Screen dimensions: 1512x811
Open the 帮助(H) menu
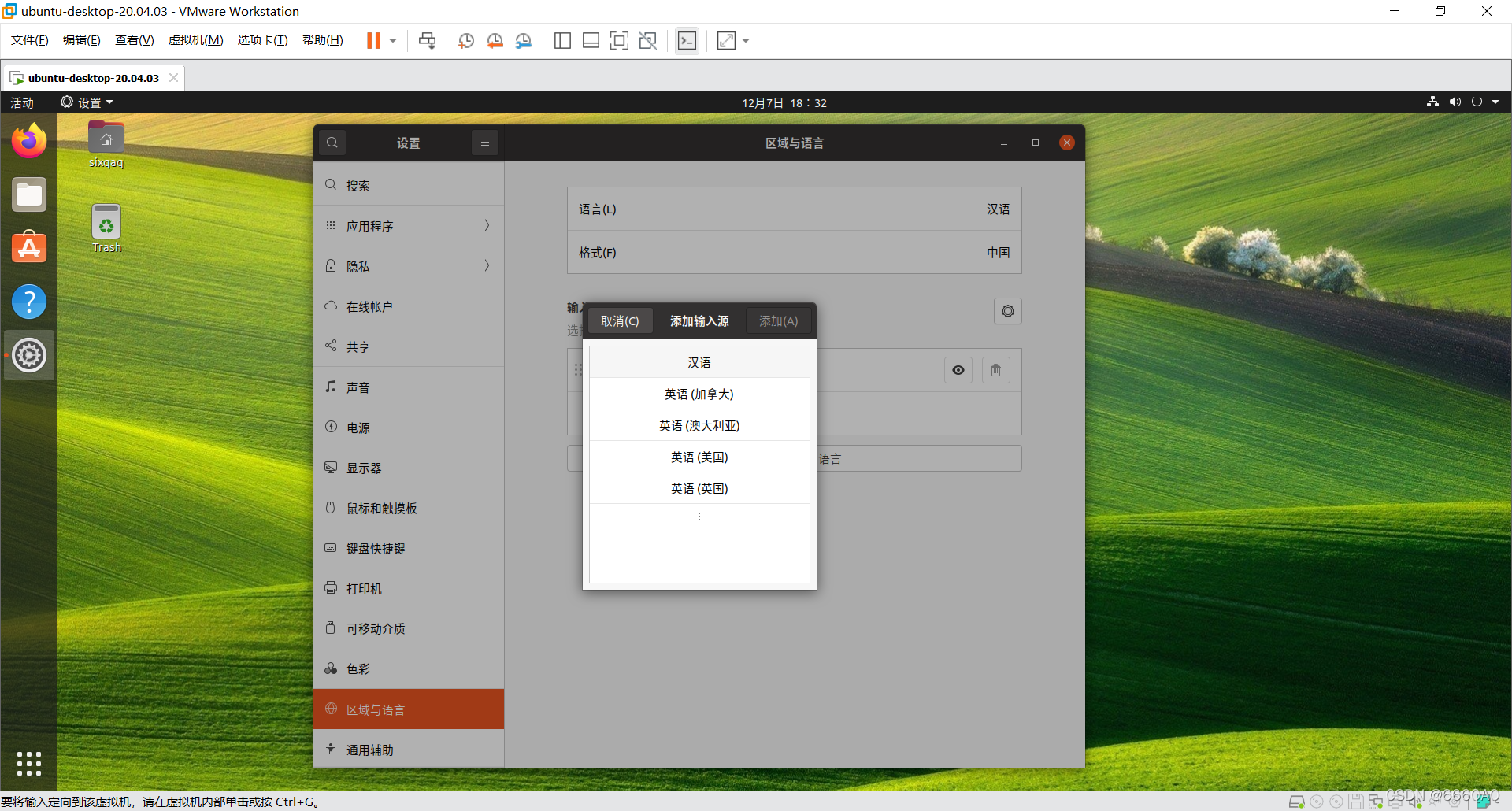pos(322,40)
